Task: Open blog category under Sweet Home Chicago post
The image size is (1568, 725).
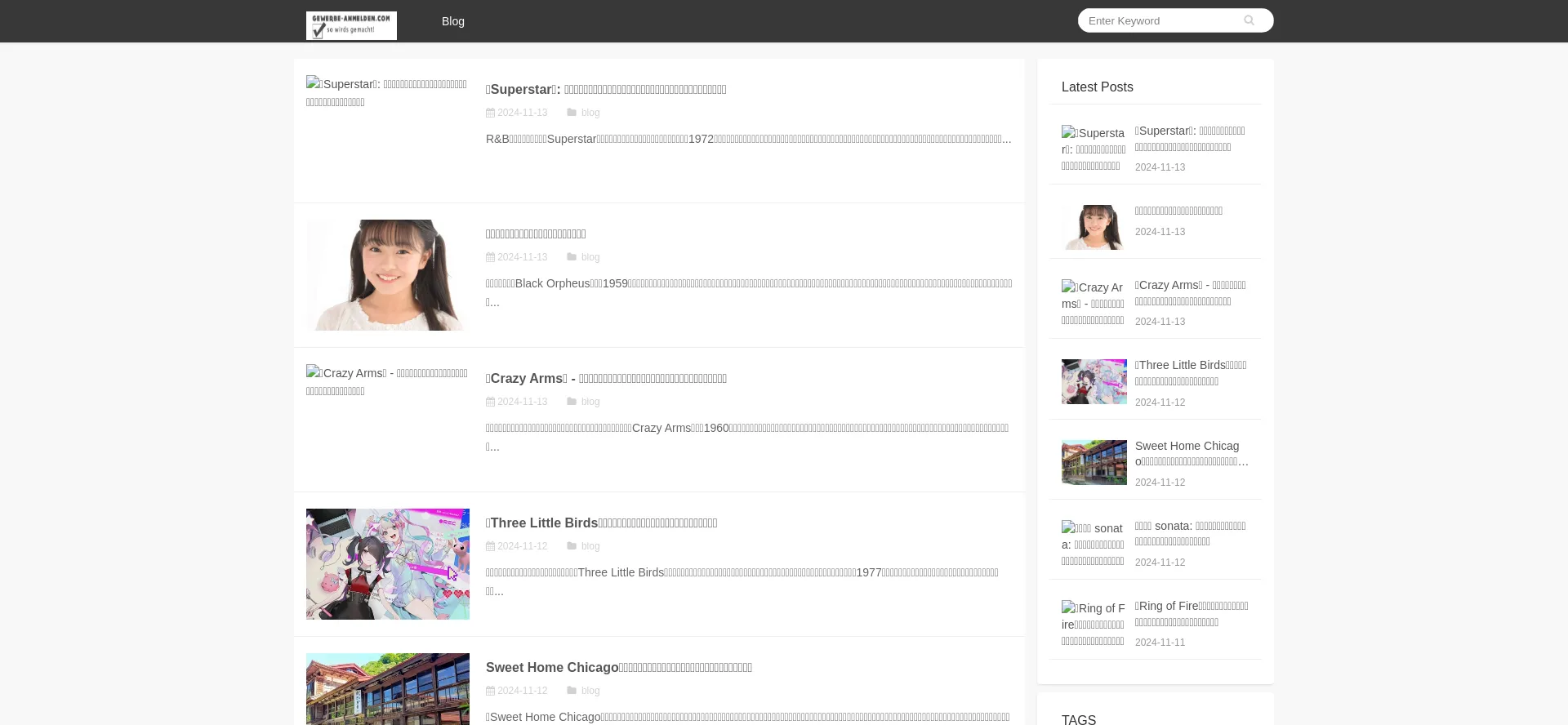Action: point(590,691)
